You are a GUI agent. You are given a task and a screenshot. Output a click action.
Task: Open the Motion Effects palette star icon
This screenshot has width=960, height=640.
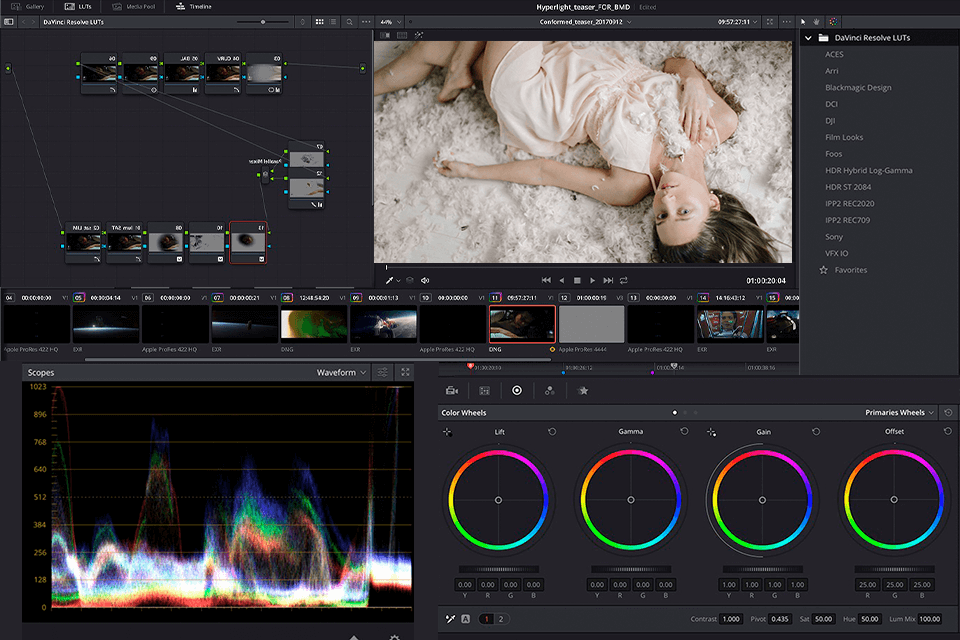point(583,390)
